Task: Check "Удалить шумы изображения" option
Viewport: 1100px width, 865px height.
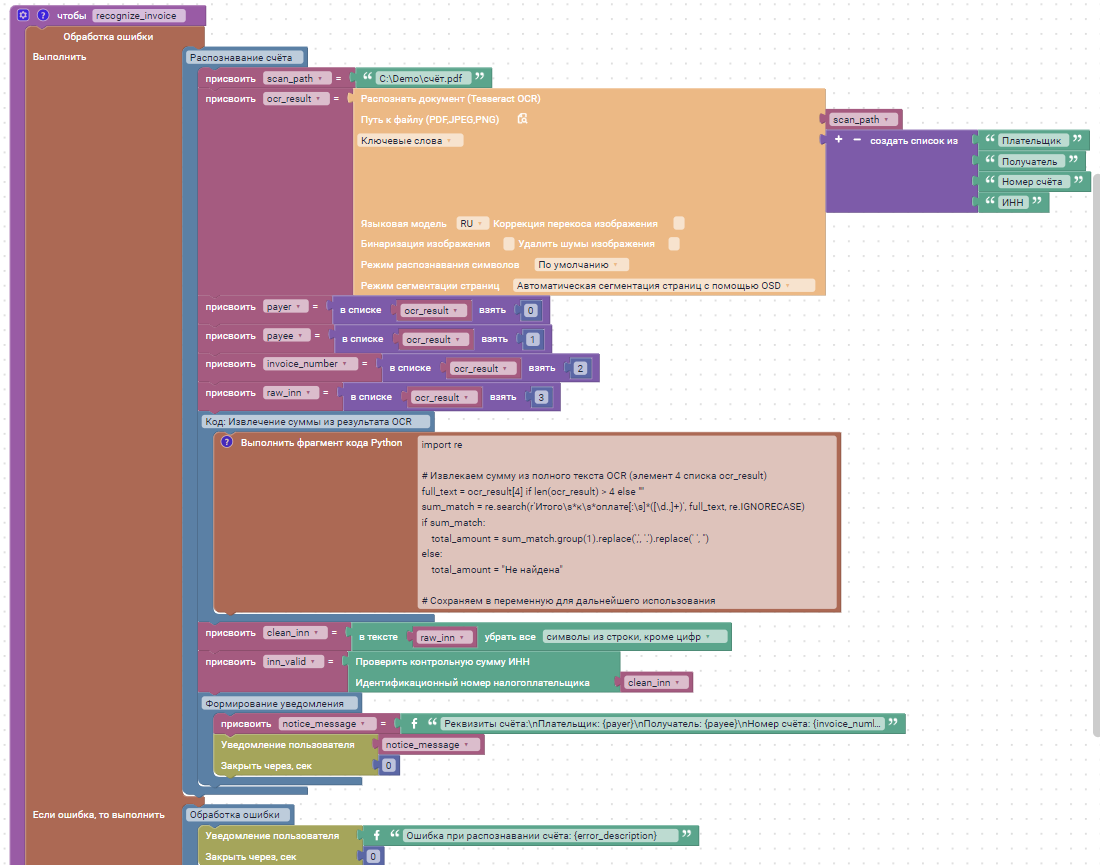Action: point(674,243)
